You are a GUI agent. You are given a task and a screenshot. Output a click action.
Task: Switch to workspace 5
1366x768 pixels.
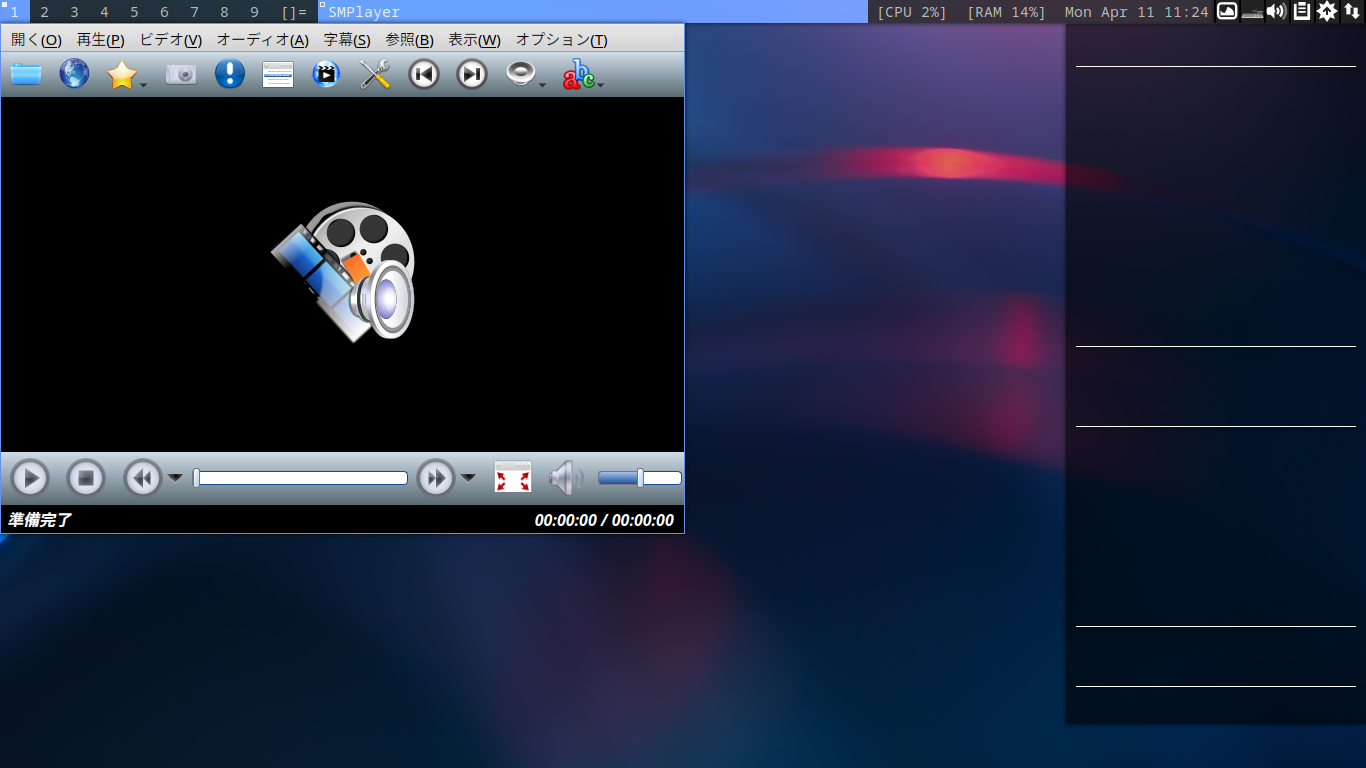135,12
